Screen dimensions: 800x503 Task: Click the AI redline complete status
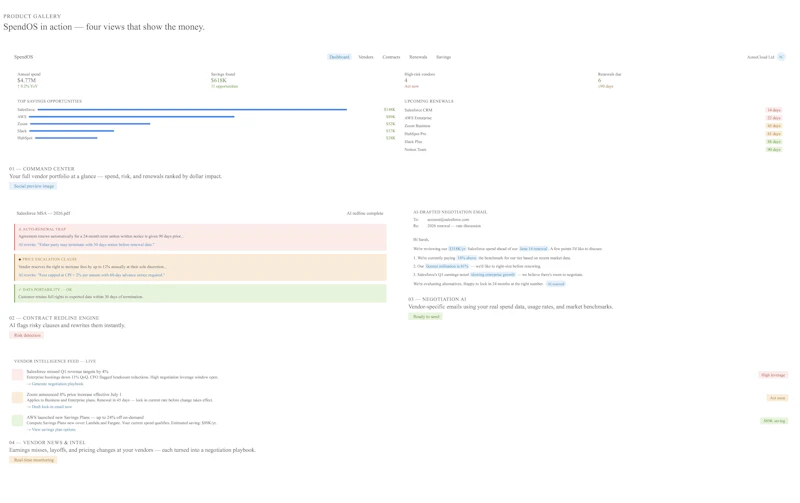coord(365,213)
